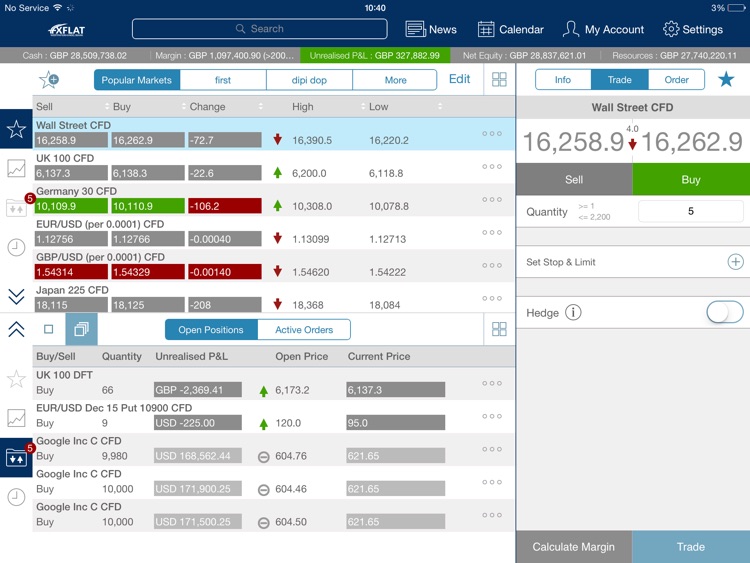This screenshot has height=563, width=750.
Task: Open the News section icon
Action: (x=415, y=29)
